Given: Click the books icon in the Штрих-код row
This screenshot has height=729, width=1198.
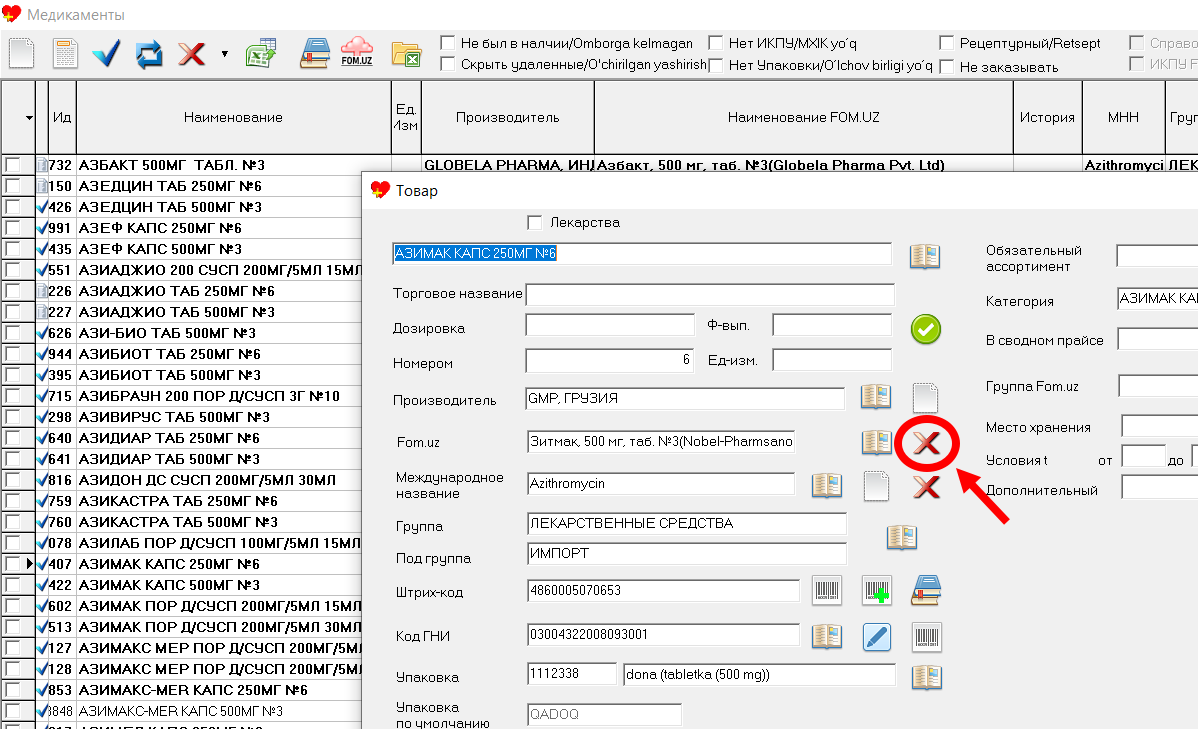Looking at the screenshot, I should click(926, 590).
